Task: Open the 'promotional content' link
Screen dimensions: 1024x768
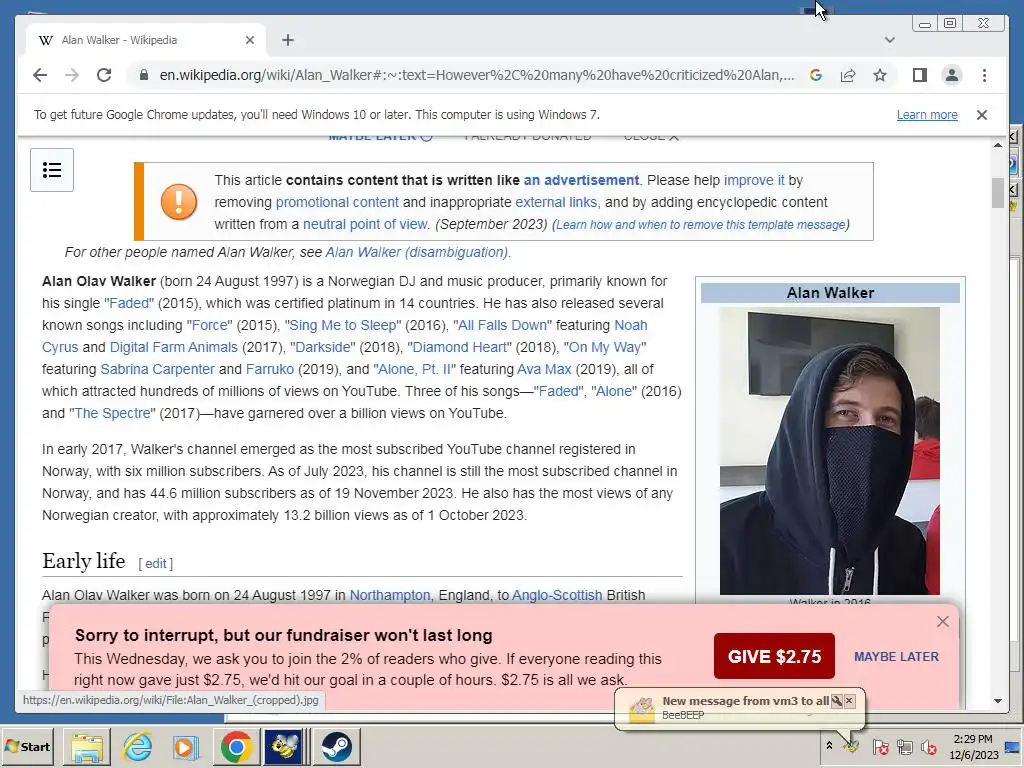Action: coord(337,202)
